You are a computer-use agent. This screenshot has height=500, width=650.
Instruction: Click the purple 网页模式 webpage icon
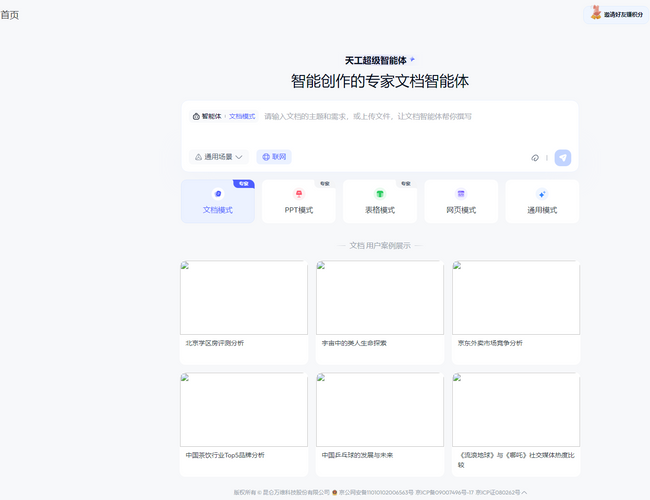(x=461, y=194)
